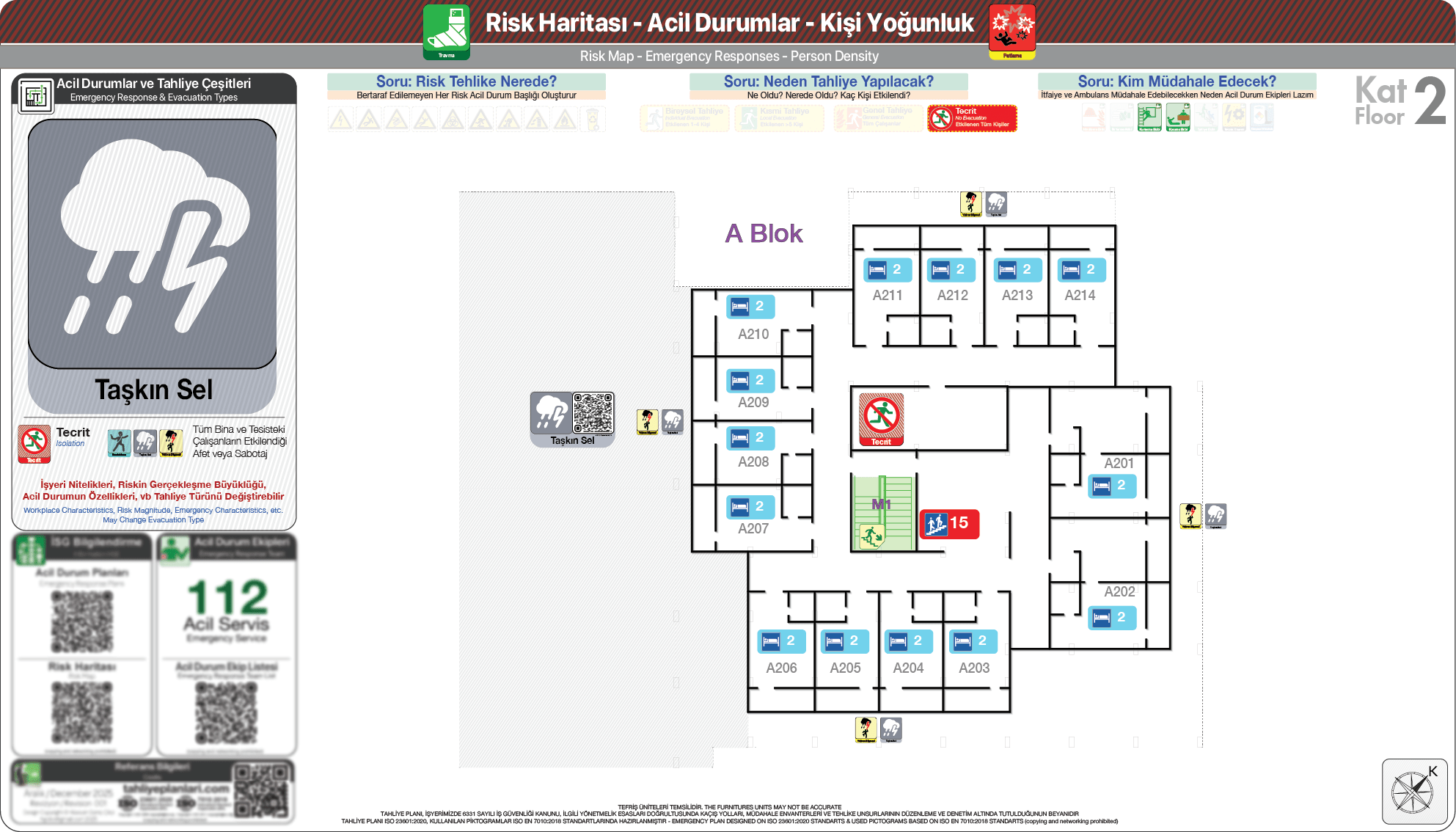Click the red Patlama explosion icon
Viewport: 1456px width, 832px height.
pos(1011,32)
